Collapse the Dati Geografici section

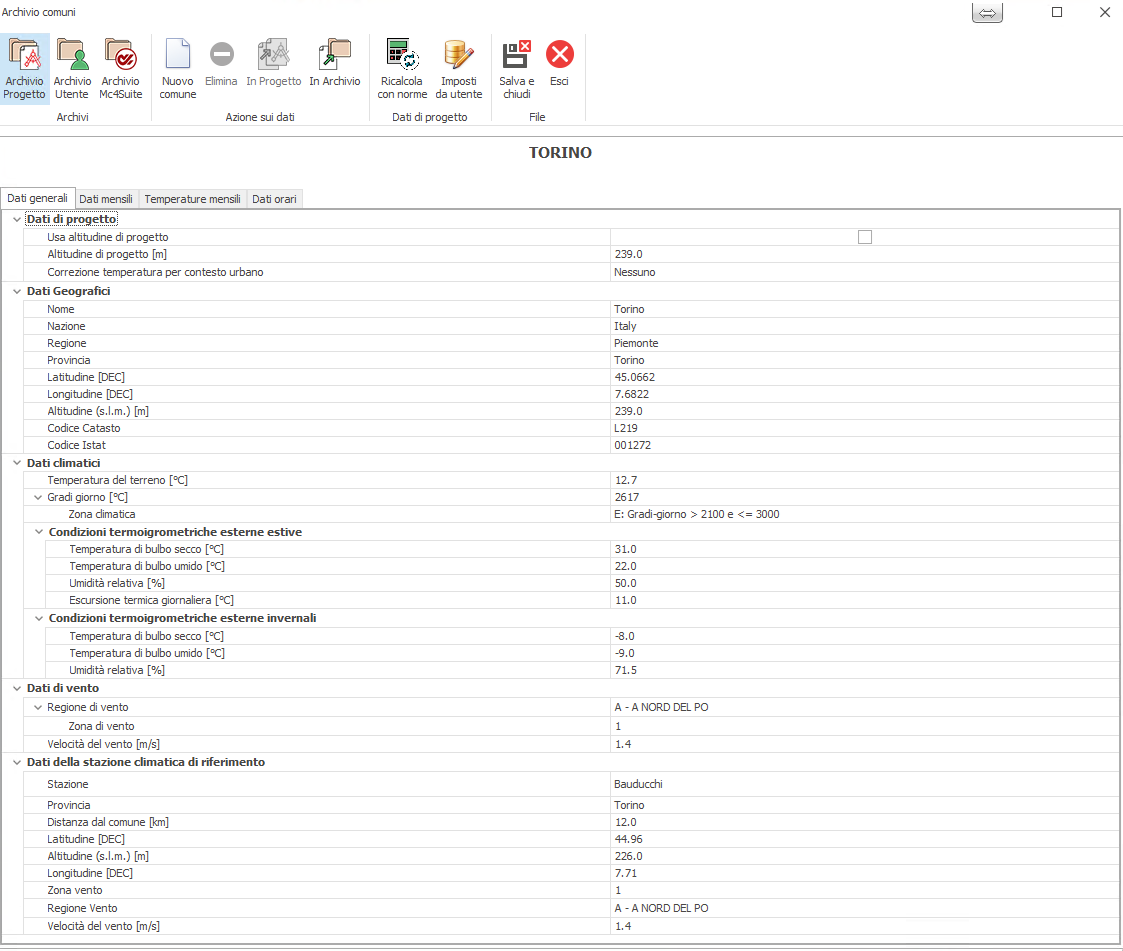point(17,291)
